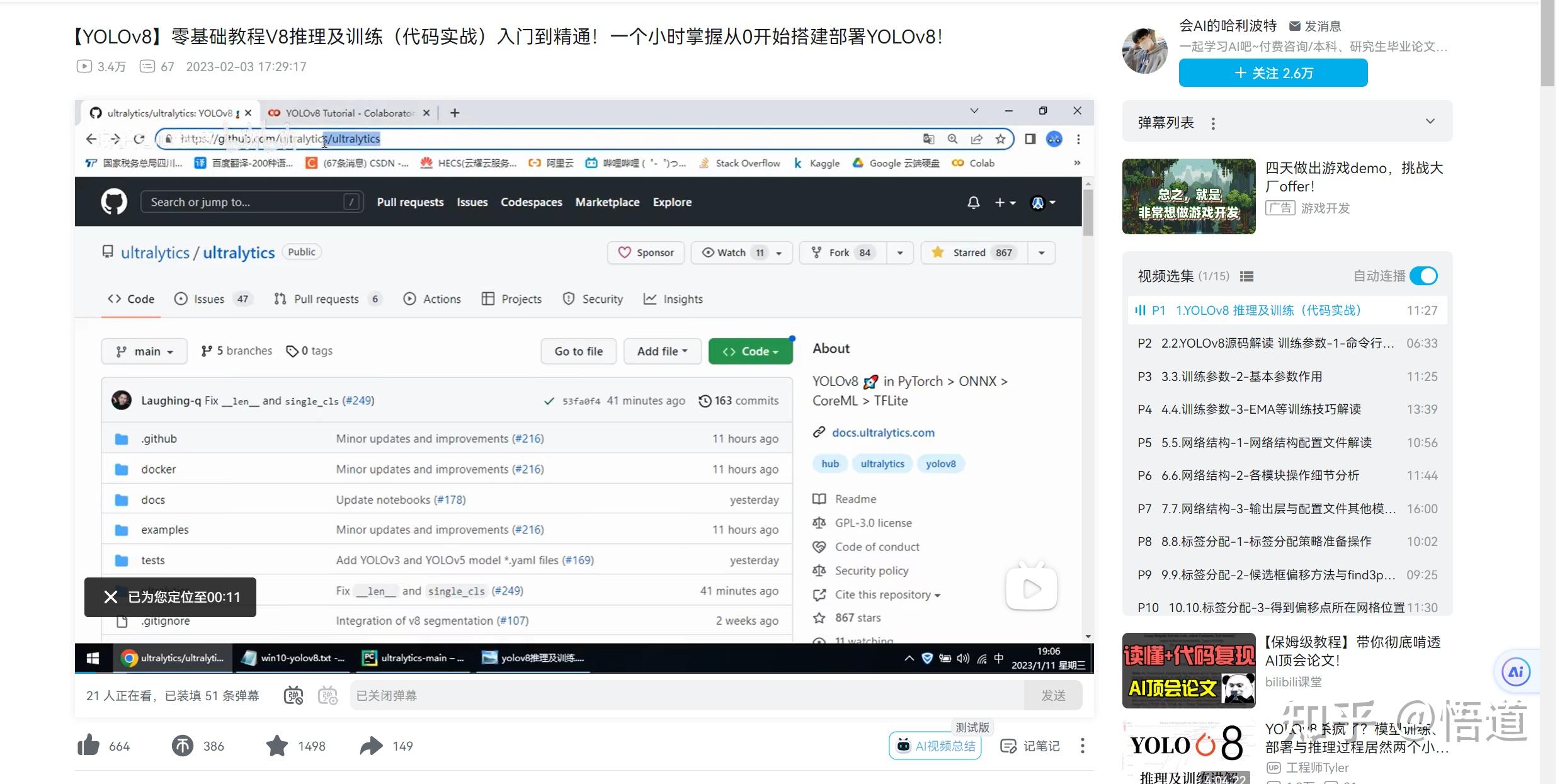Click the 发送 send button
Viewport: 1567px width, 784px height.
point(1053,695)
